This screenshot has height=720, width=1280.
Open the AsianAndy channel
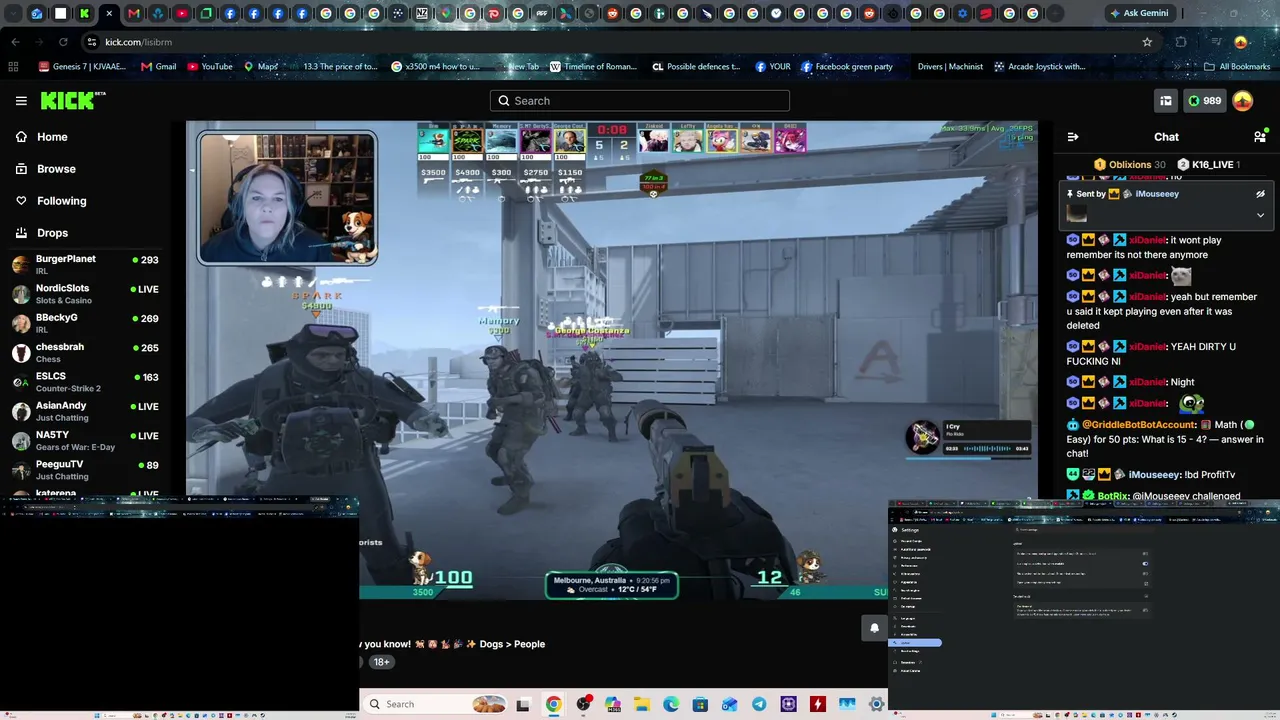[85, 411]
